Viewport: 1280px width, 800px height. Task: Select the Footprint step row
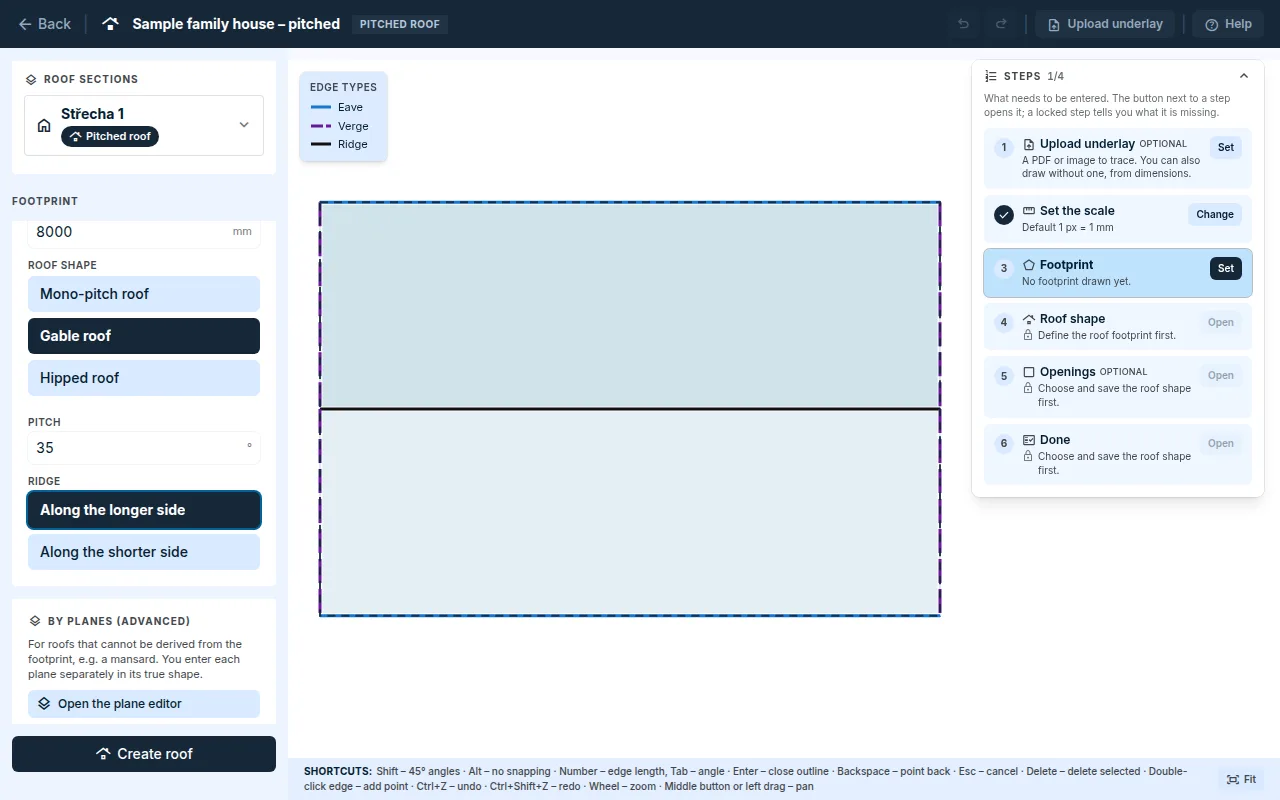pos(1118,273)
